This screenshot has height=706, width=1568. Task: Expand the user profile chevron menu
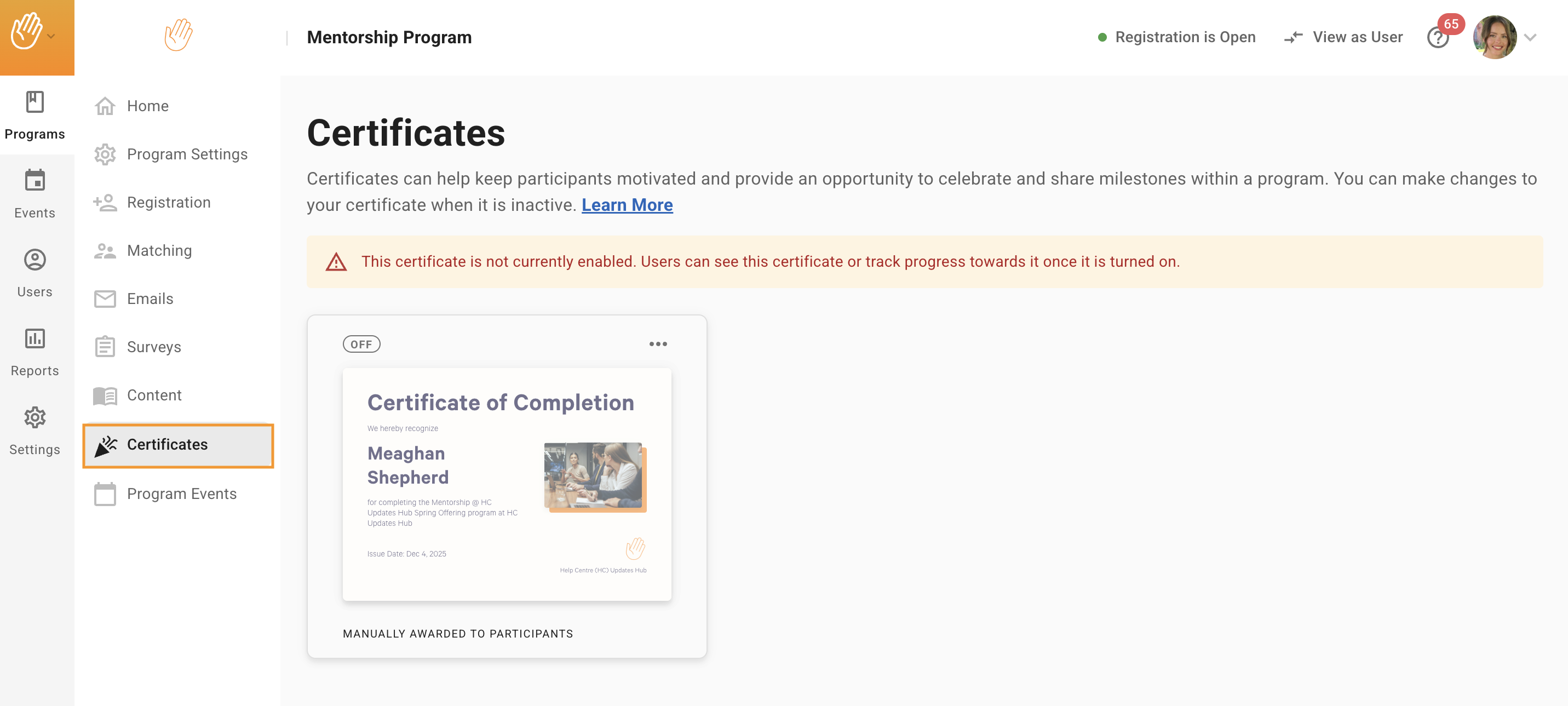(1530, 38)
